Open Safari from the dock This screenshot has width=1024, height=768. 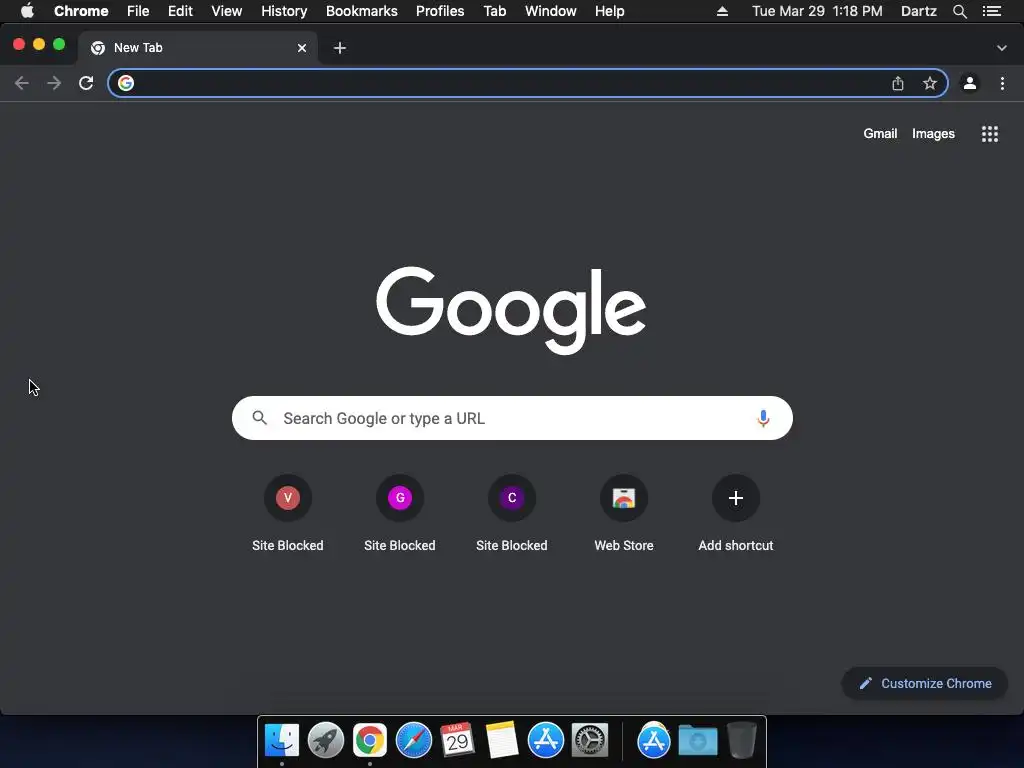414,741
